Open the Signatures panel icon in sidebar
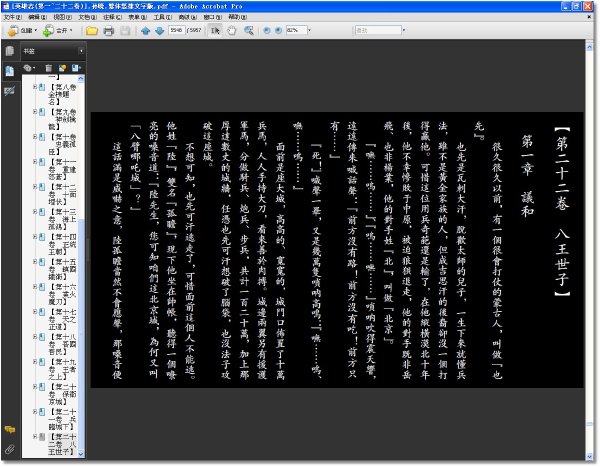600x467 pixels. pos(10,91)
